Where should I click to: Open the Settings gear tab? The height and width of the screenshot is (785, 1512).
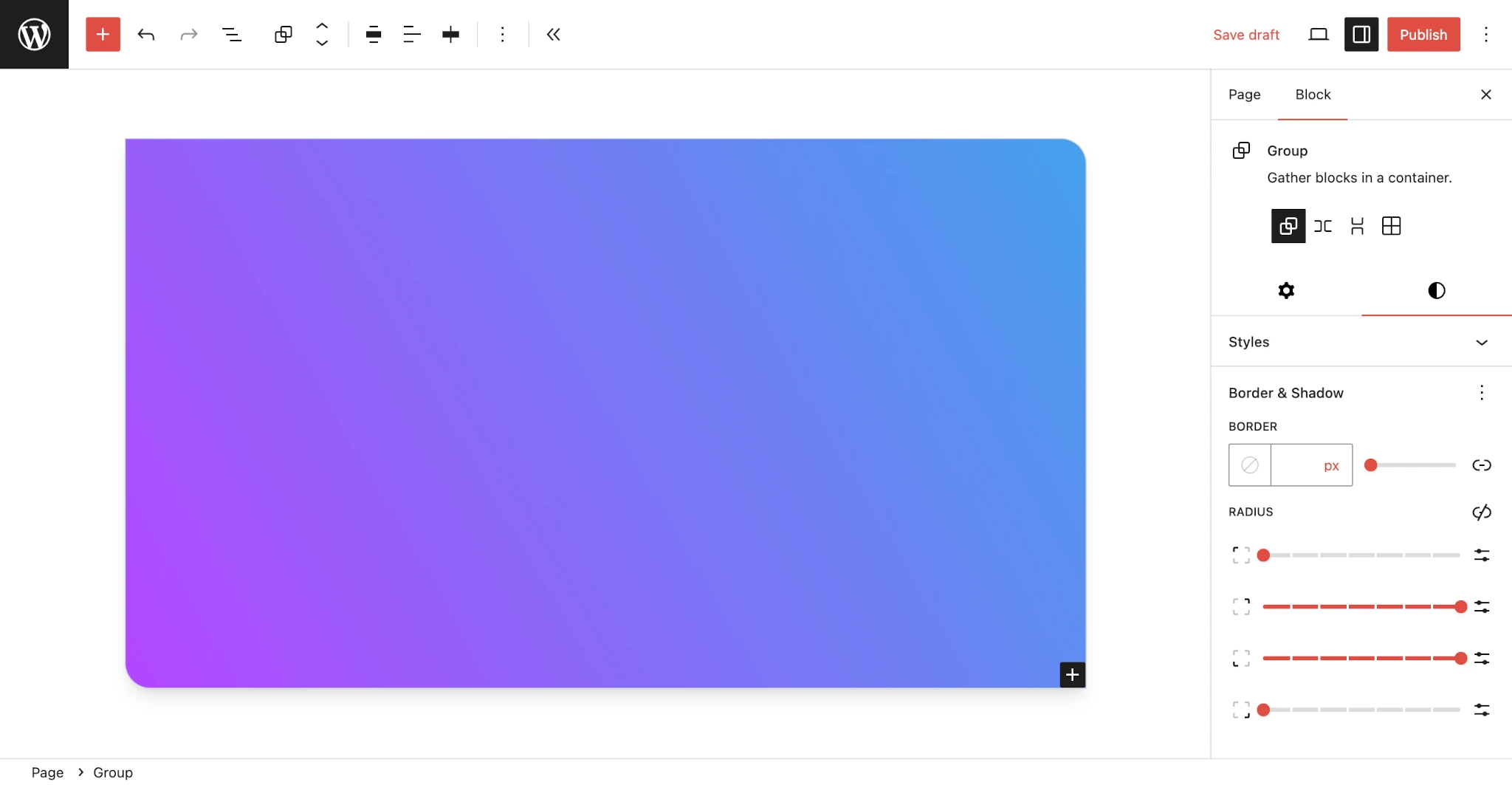[x=1286, y=290]
